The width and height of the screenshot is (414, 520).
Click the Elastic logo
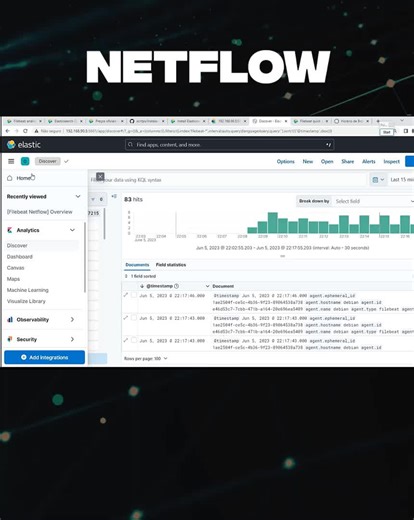click(x=24, y=144)
